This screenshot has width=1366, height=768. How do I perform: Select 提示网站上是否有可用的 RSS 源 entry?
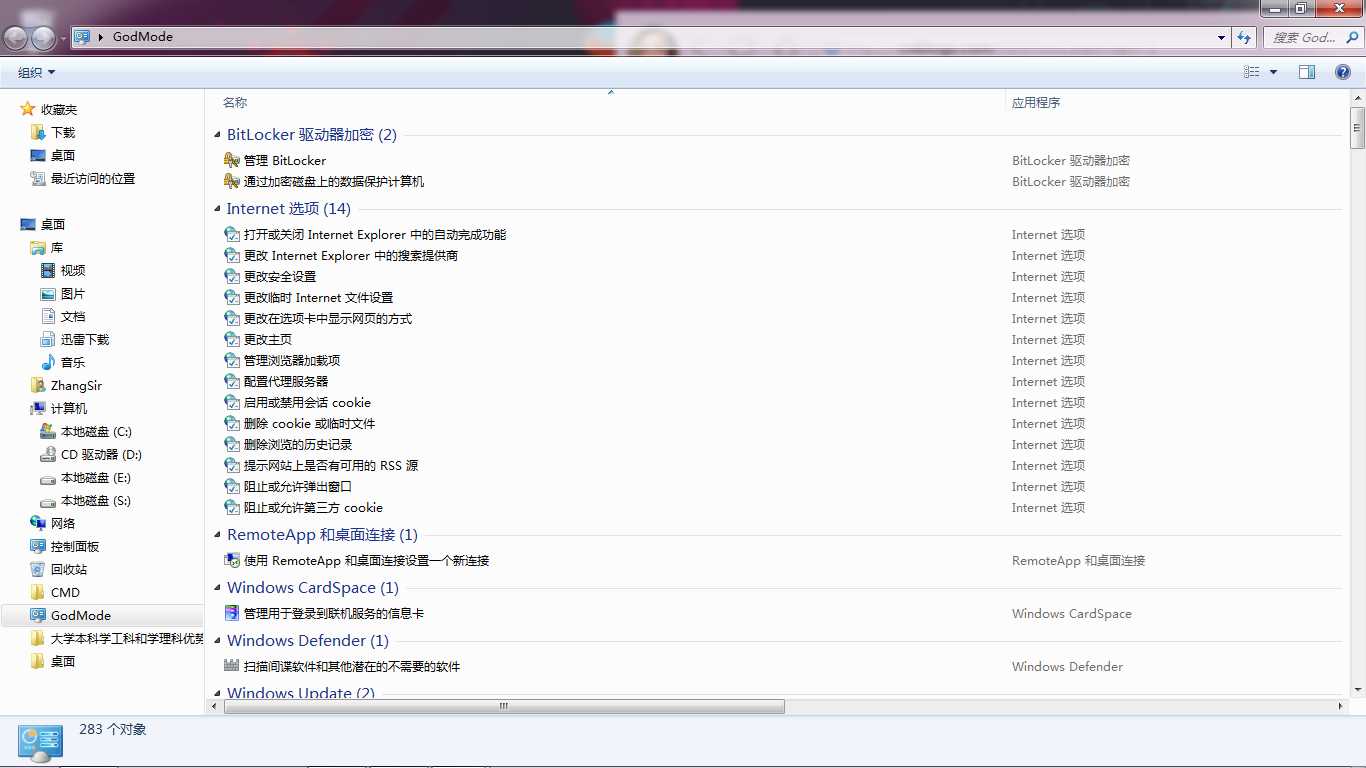point(331,465)
